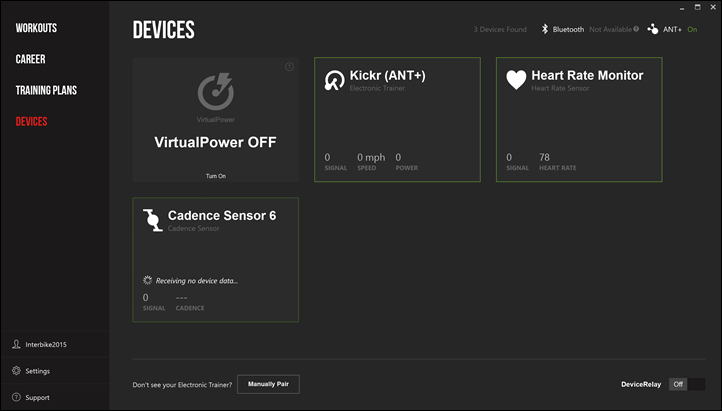Open the Workouts section
Screen dimensions: 722x411
[36, 28]
